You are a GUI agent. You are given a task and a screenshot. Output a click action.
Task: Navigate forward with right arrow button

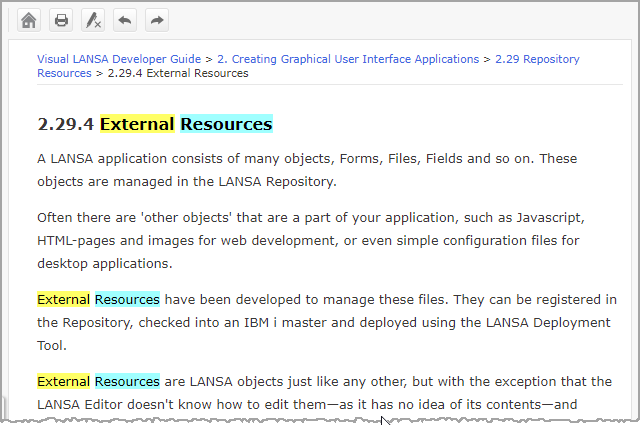(x=157, y=20)
